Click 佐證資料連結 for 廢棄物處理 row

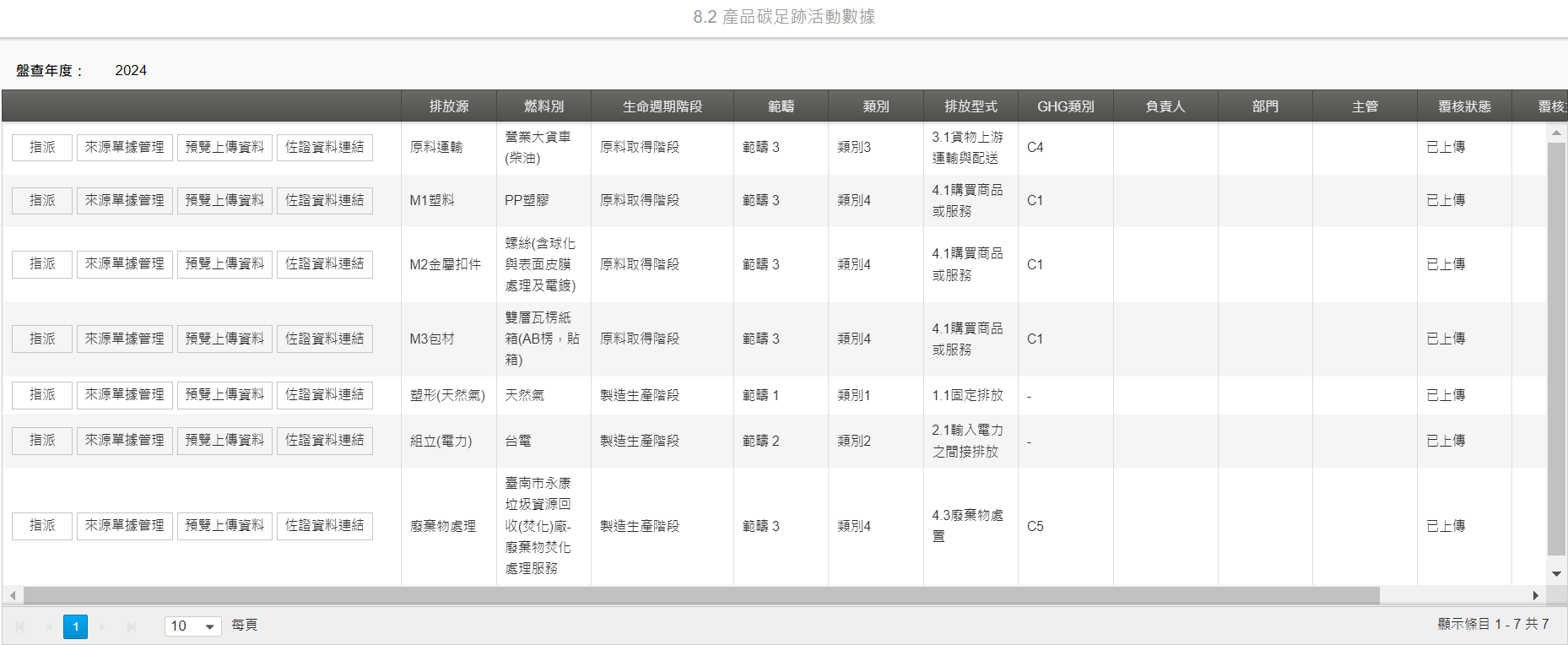coord(325,526)
